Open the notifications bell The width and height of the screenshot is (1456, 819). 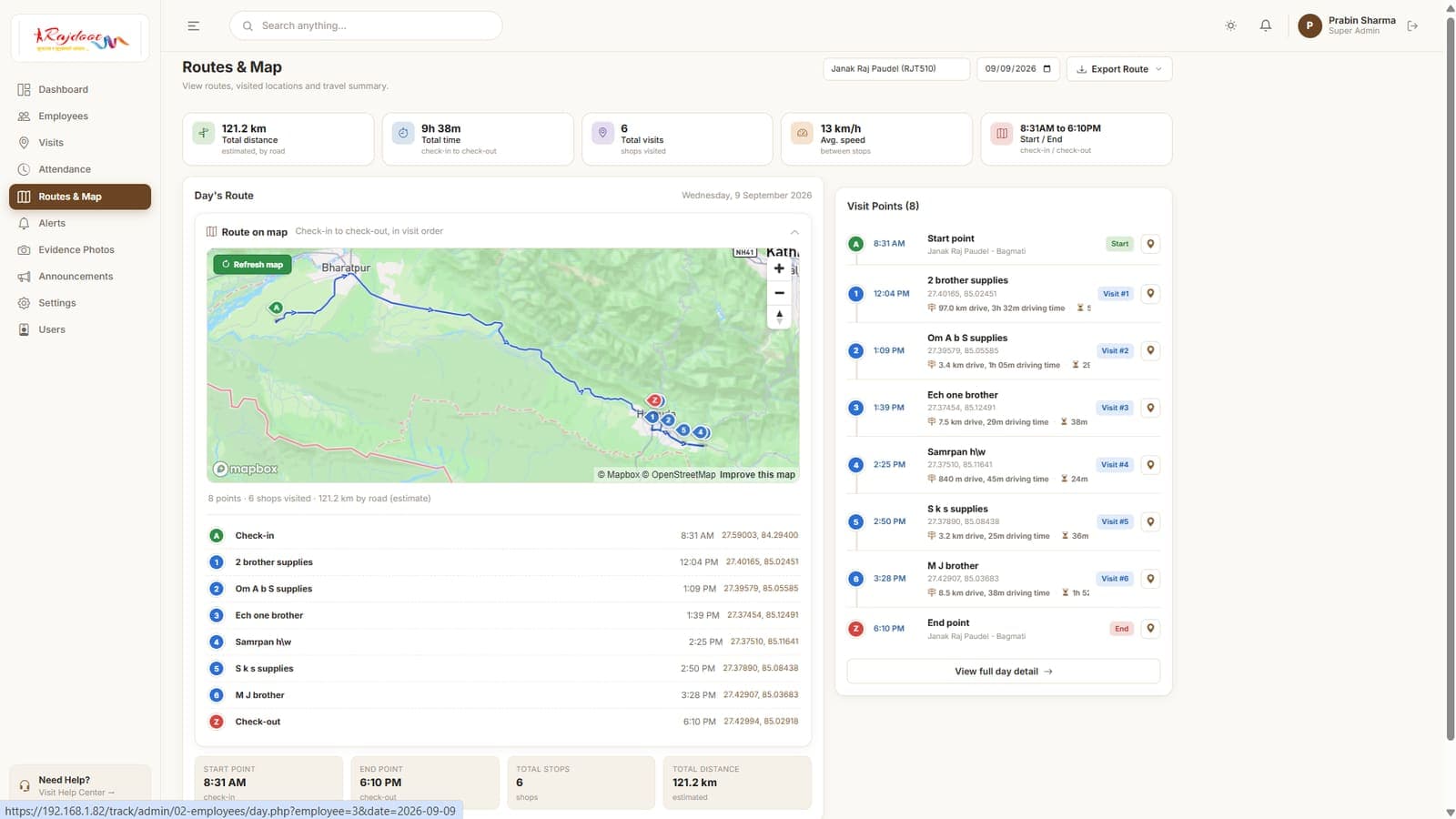[1265, 25]
